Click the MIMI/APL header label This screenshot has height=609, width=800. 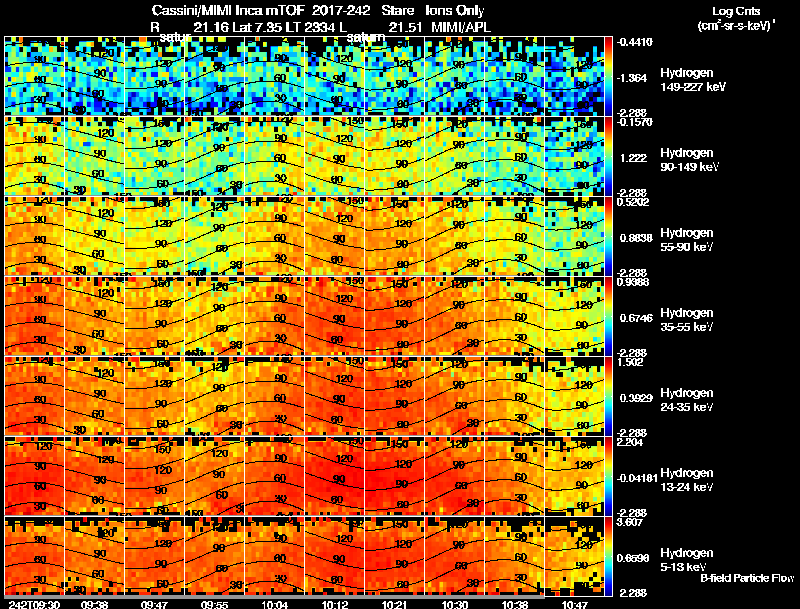pyautogui.click(x=461, y=27)
